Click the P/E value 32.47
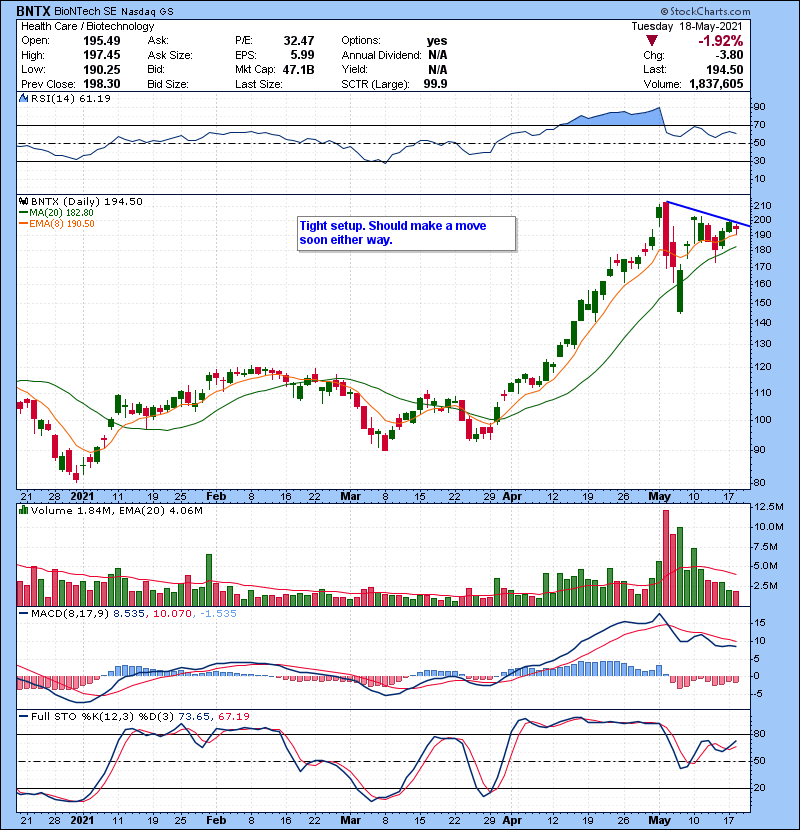Screen dimensions: 800x830 click(x=299, y=41)
